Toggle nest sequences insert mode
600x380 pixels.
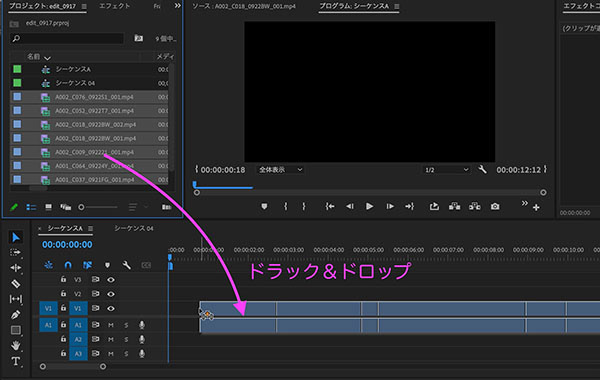coord(48,265)
